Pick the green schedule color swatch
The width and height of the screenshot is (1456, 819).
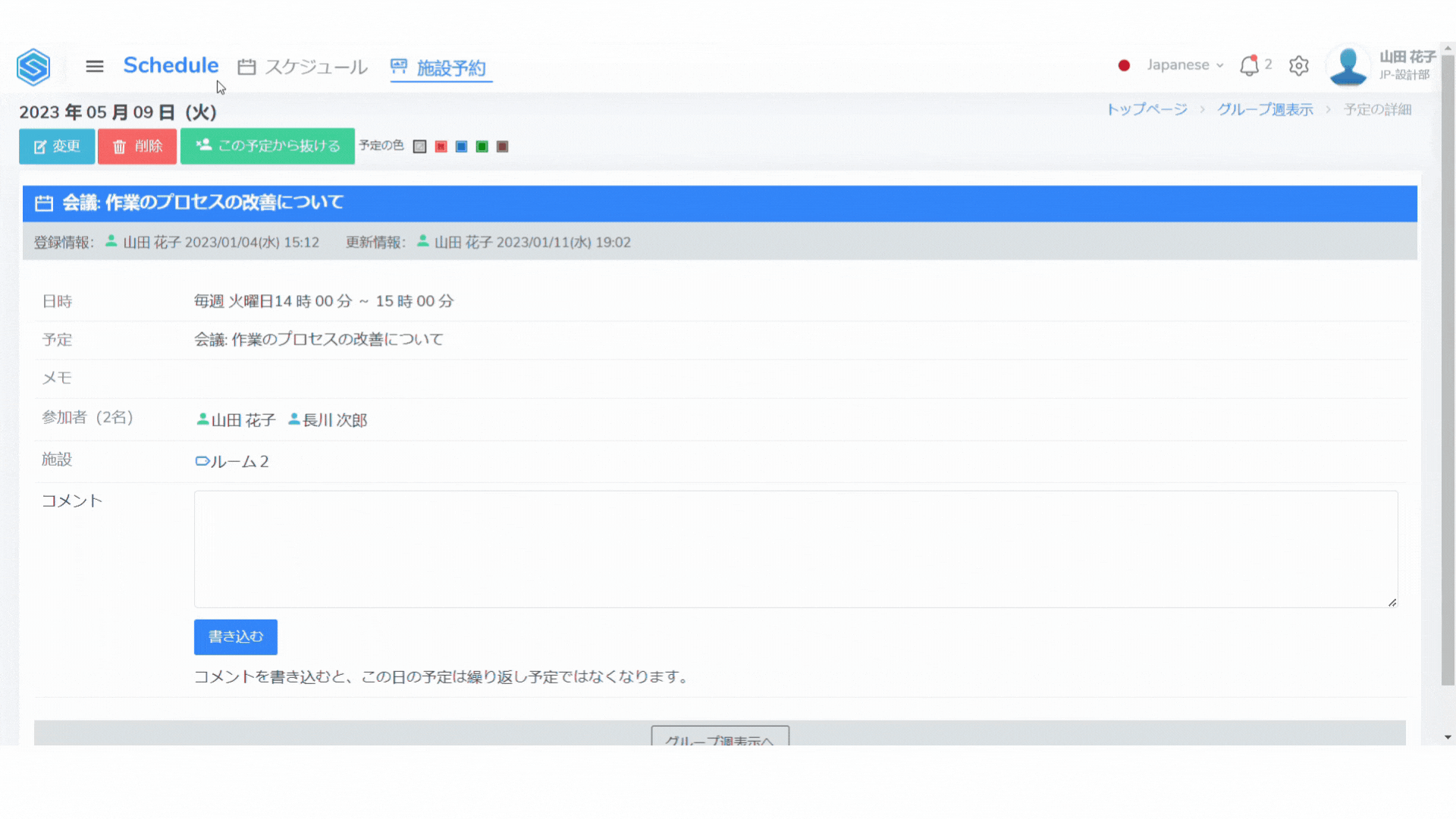(482, 146)
